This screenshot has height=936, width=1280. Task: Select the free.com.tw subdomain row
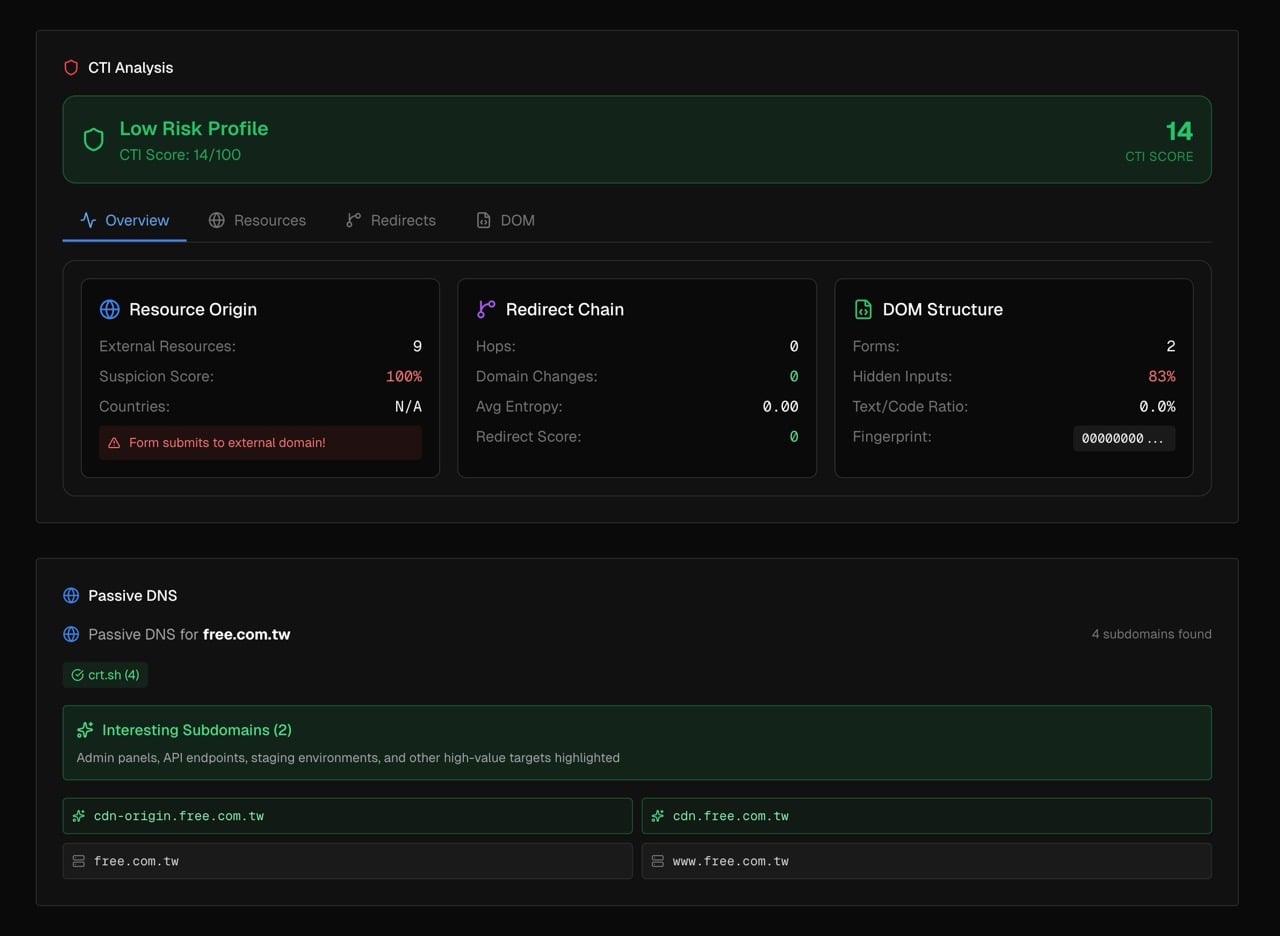[x=347, y=861]
